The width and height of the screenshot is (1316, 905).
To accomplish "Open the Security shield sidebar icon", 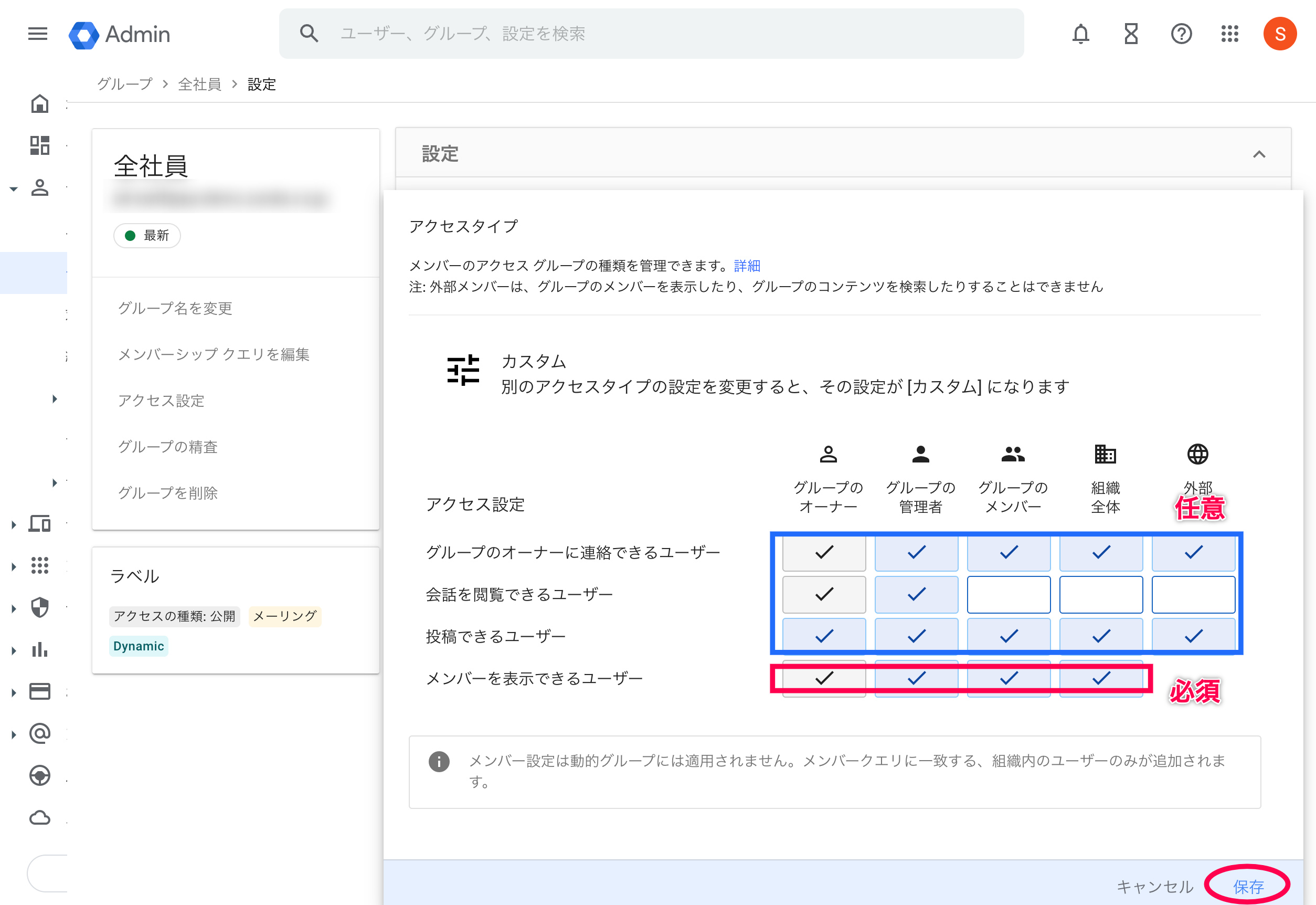I will pos(40,607).
